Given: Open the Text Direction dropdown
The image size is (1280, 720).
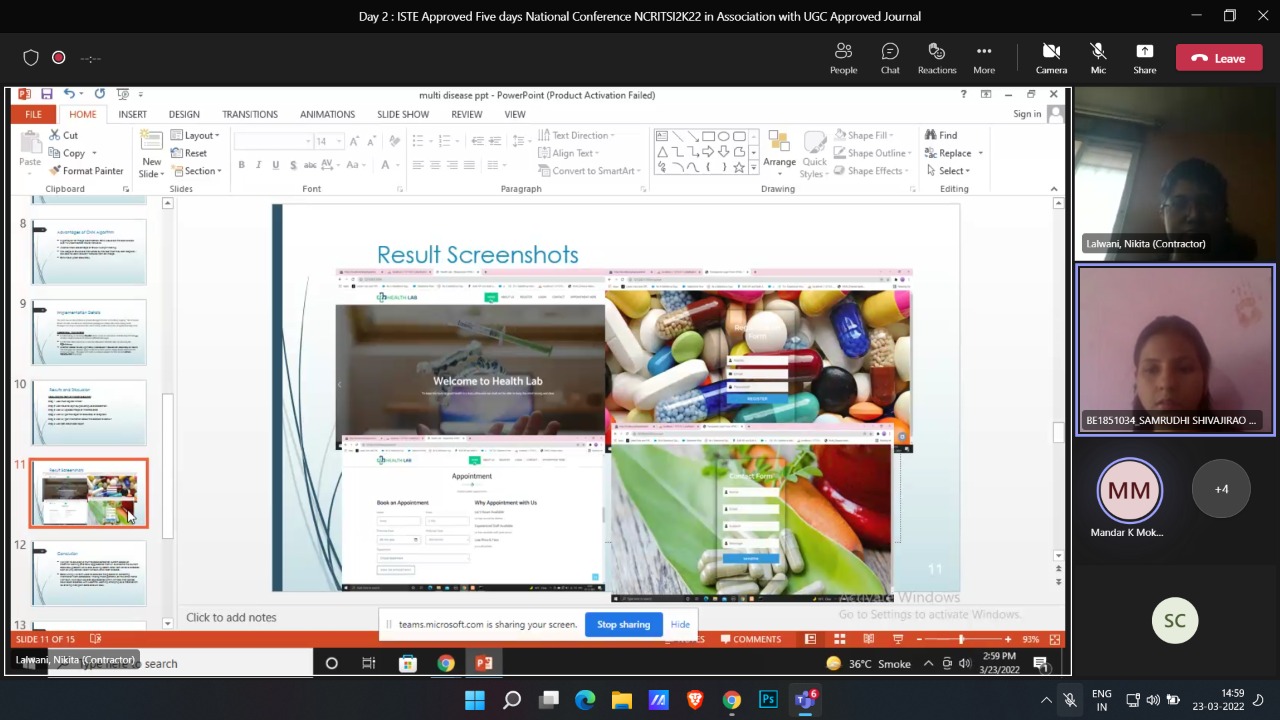Looking at the screenshot, I should coord(577,135).
